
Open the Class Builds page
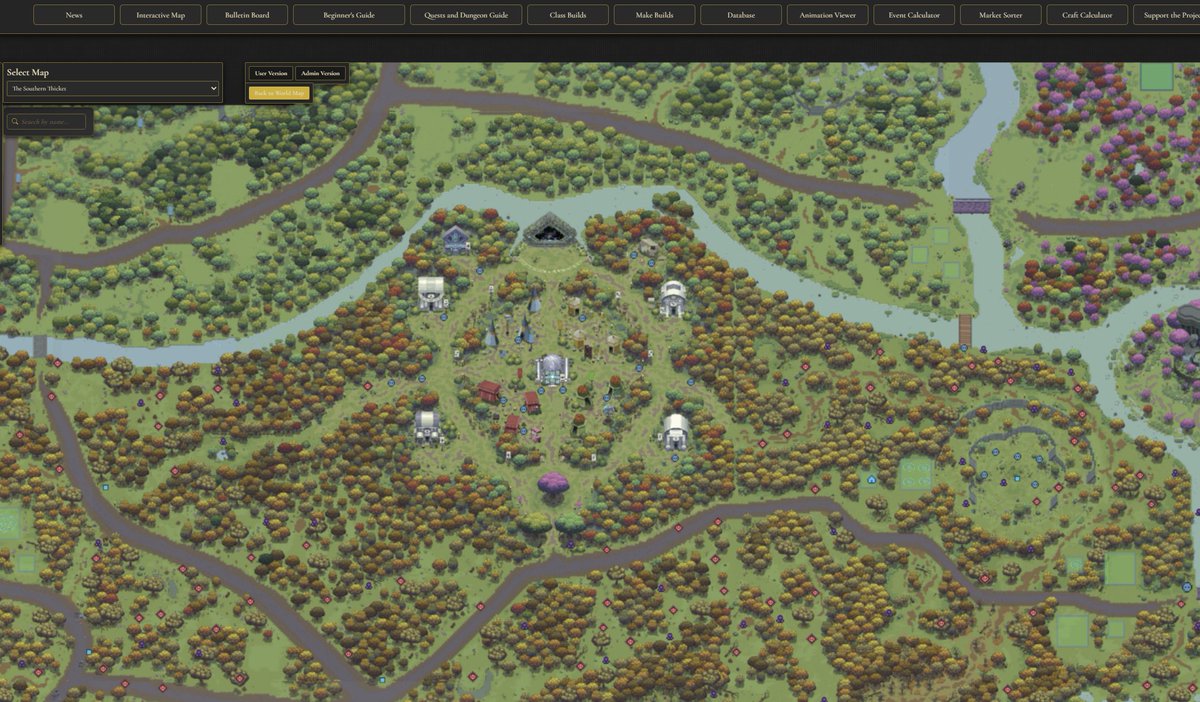tap(568, 15)
